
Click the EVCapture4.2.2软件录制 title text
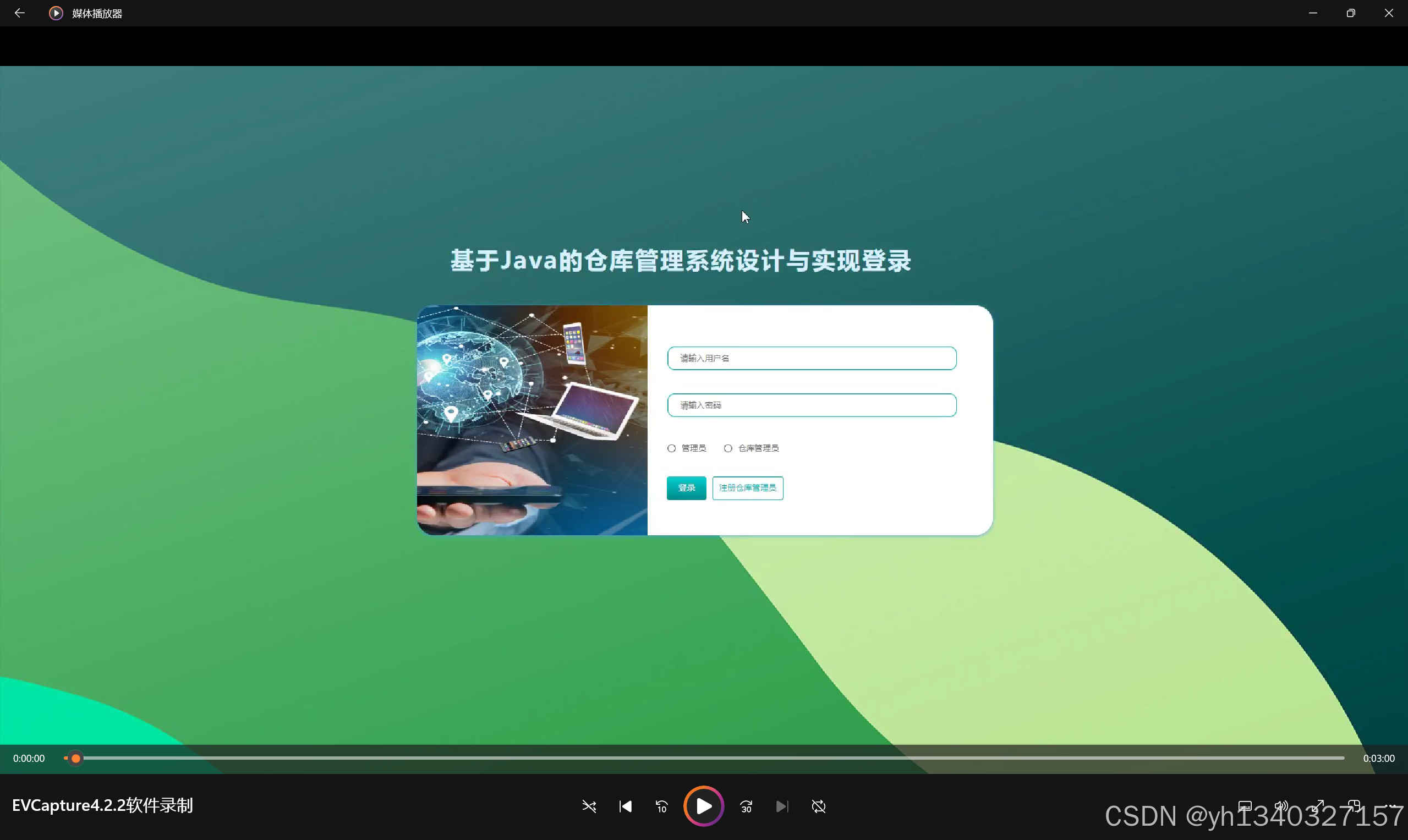click(x=102, y=805)
